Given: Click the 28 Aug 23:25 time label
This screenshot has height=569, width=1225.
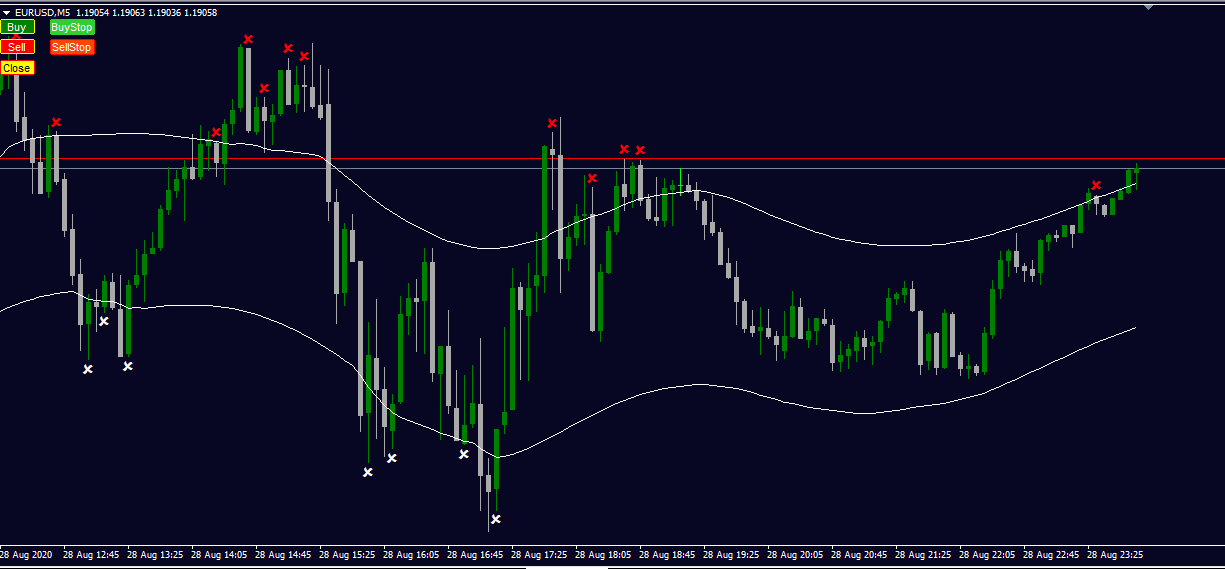Looking at the screenshot, I should (1119, 554).
